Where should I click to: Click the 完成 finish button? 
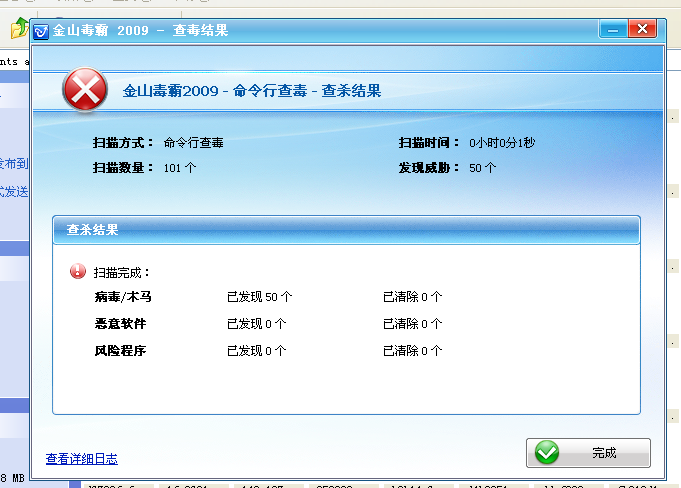pyautogui.click(x=588, y=453)
